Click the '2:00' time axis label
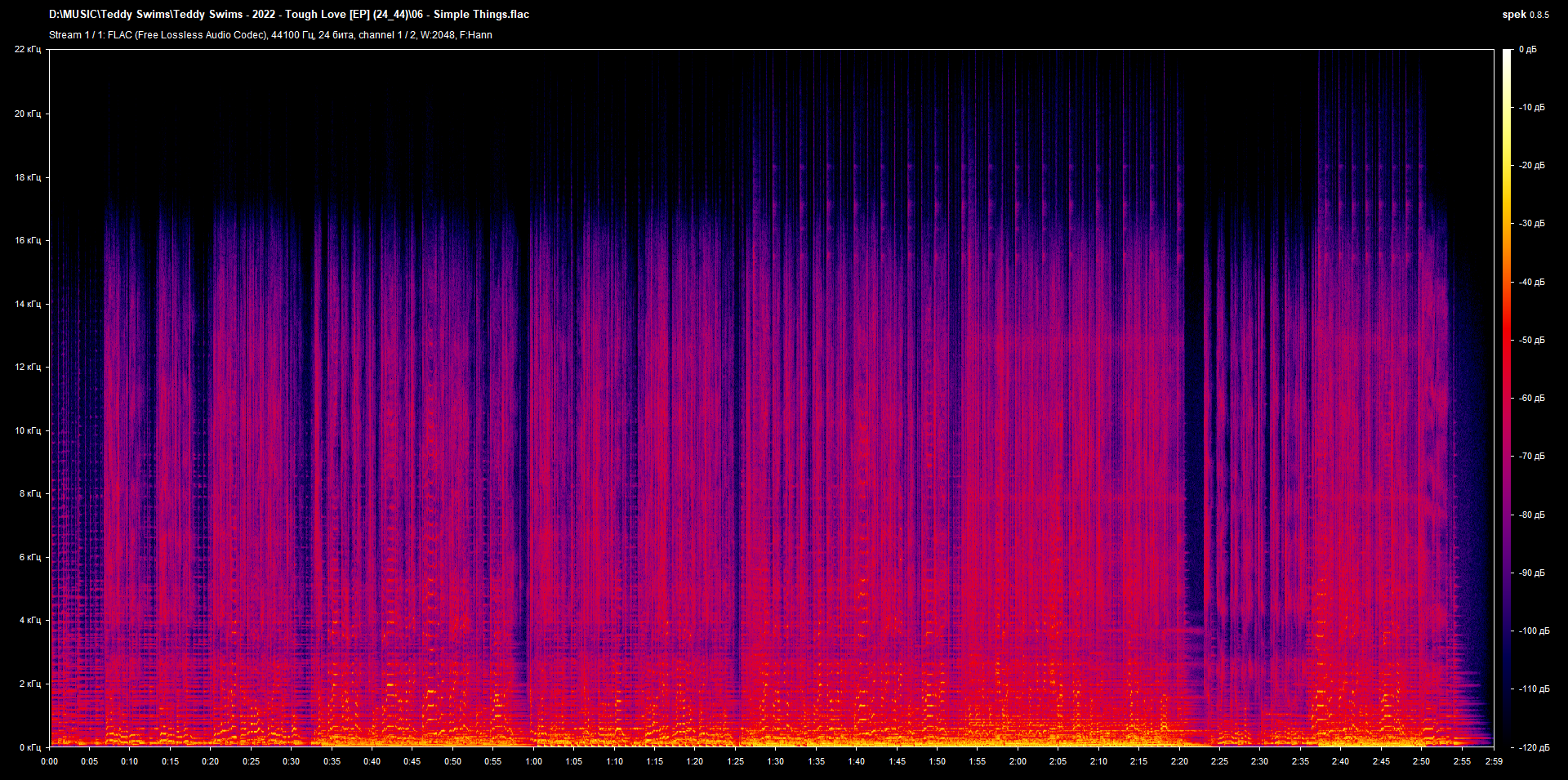This screenshot has height=780, width=1568. click(1018, 761)
